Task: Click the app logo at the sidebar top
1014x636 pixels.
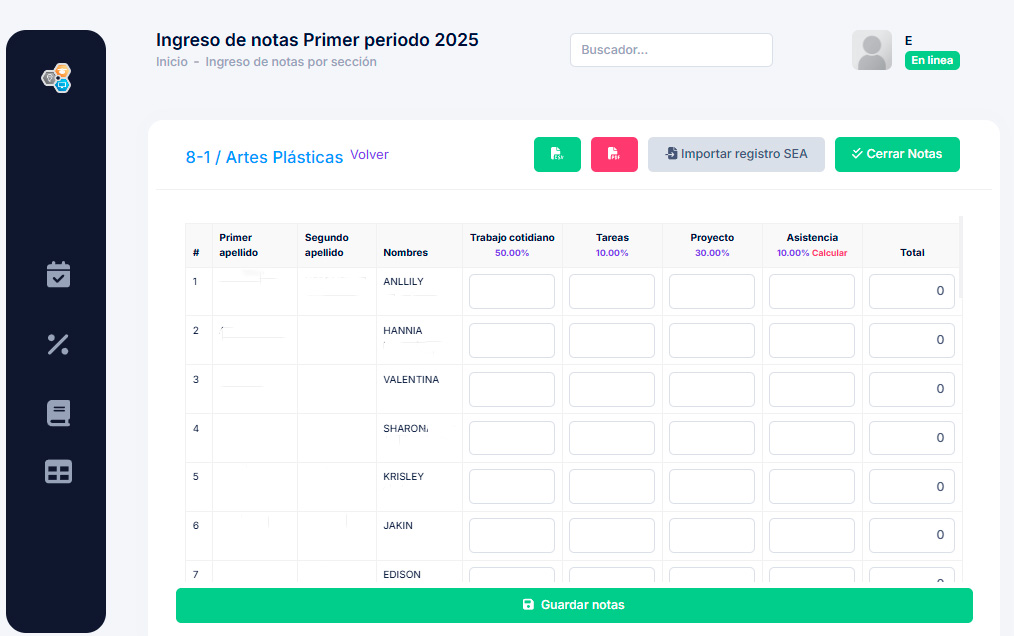Action: tap(55, 78)
